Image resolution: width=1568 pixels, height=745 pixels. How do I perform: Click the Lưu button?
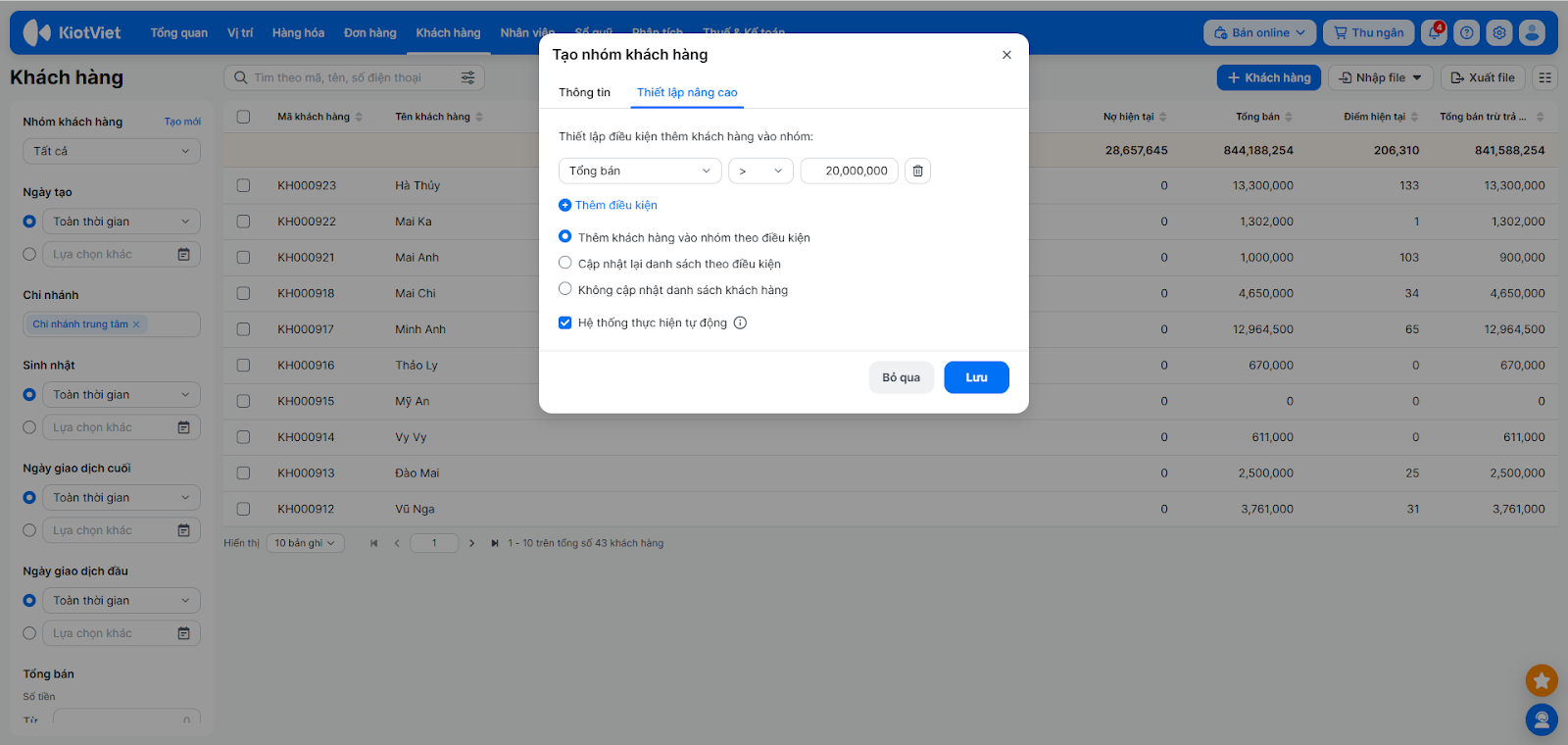976,377
